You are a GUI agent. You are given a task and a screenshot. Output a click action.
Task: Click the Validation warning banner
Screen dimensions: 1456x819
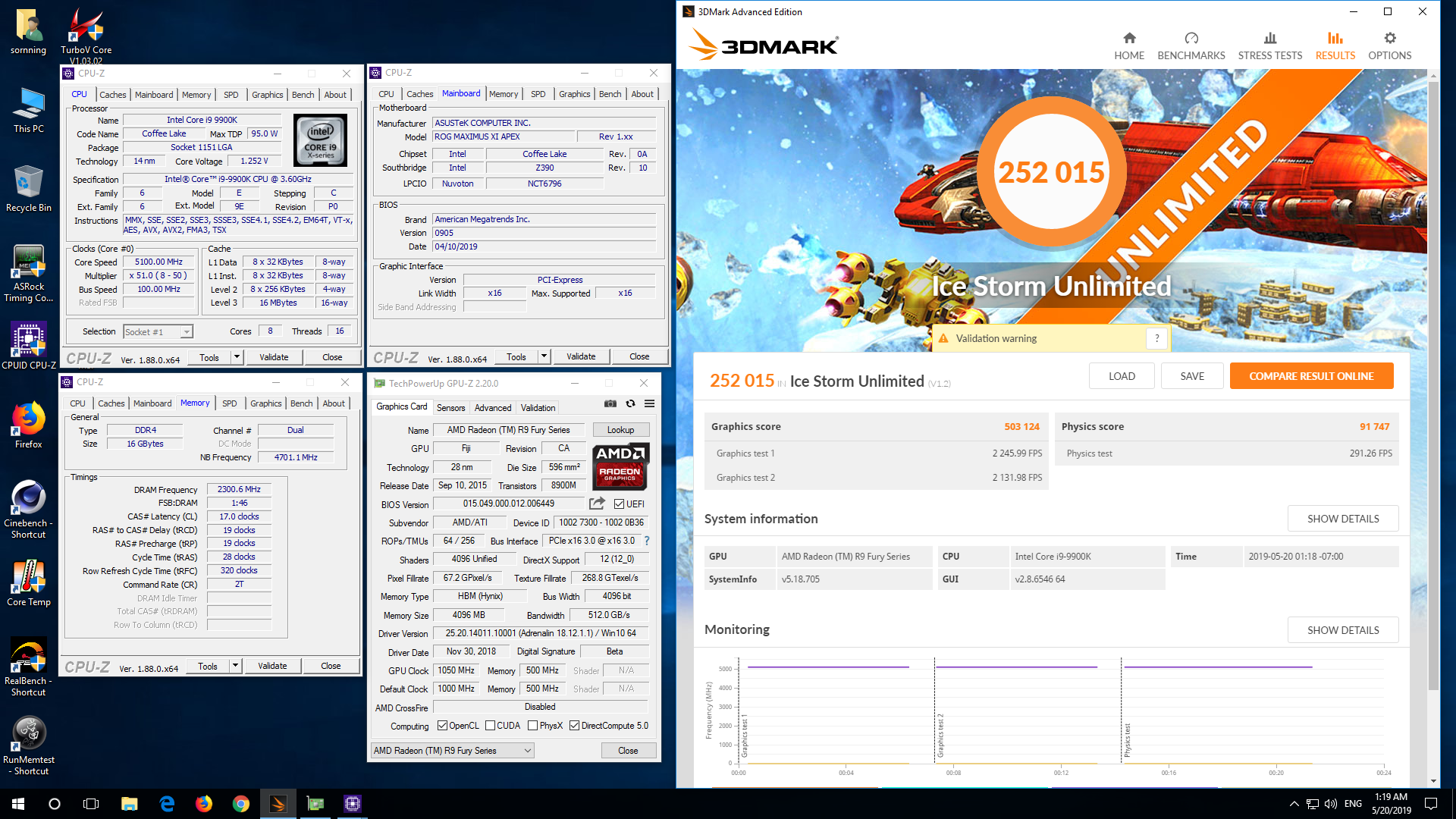[1050, 338]
